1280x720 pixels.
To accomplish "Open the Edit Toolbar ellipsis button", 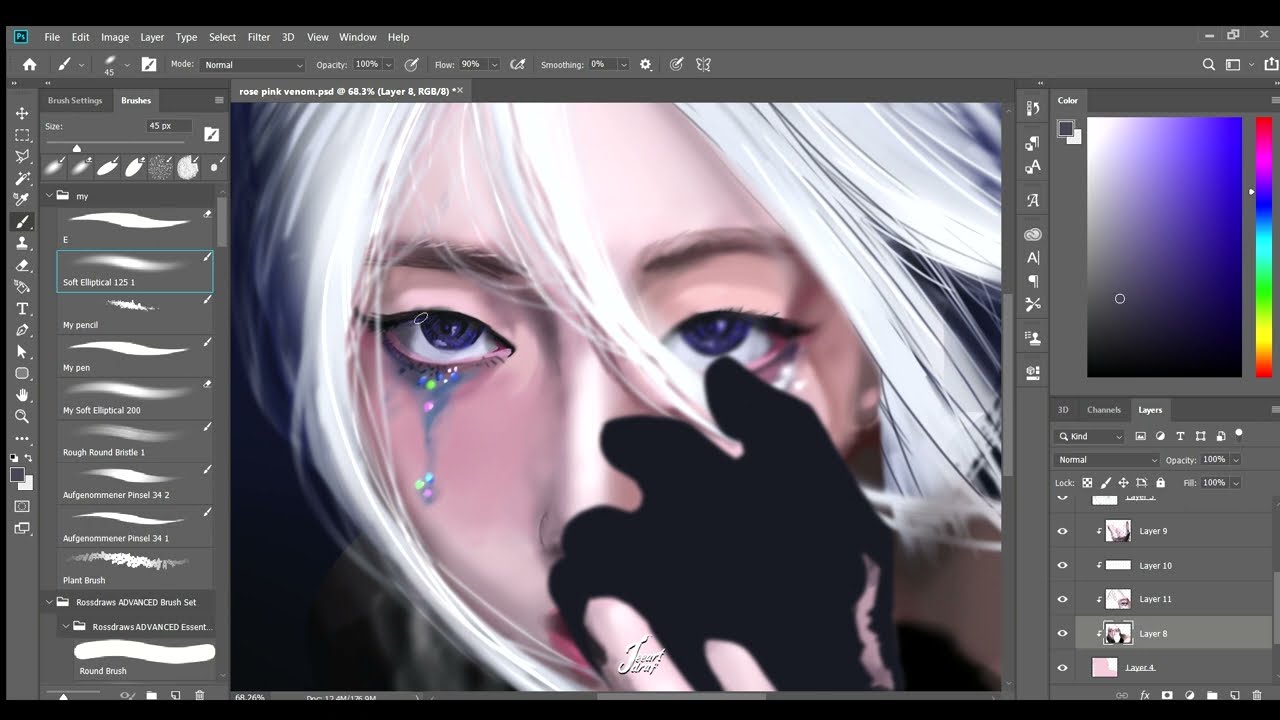I will point(22,439).
